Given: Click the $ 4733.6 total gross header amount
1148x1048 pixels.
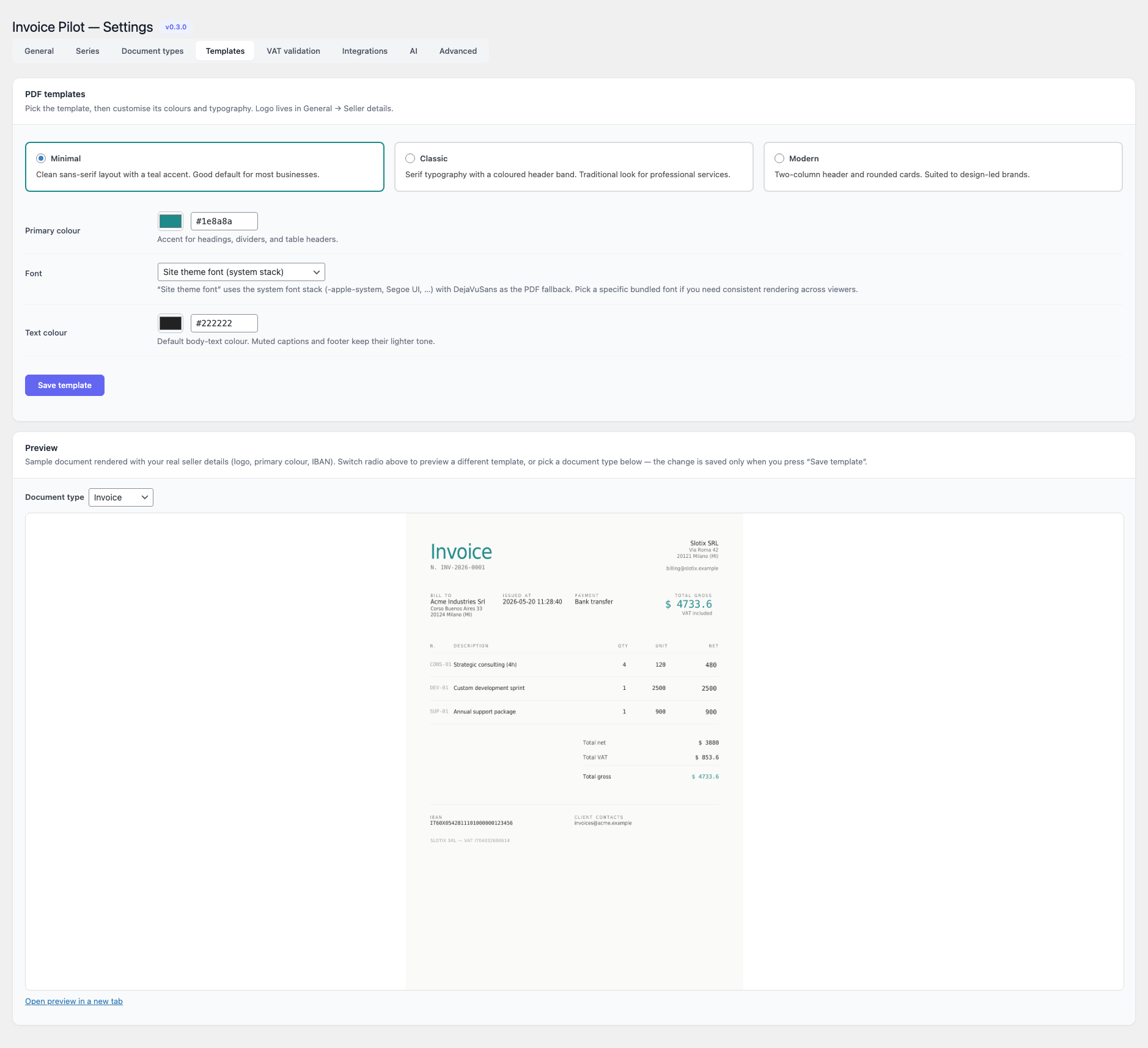Looking at the screenshot, I should click(x=688, y=604).
